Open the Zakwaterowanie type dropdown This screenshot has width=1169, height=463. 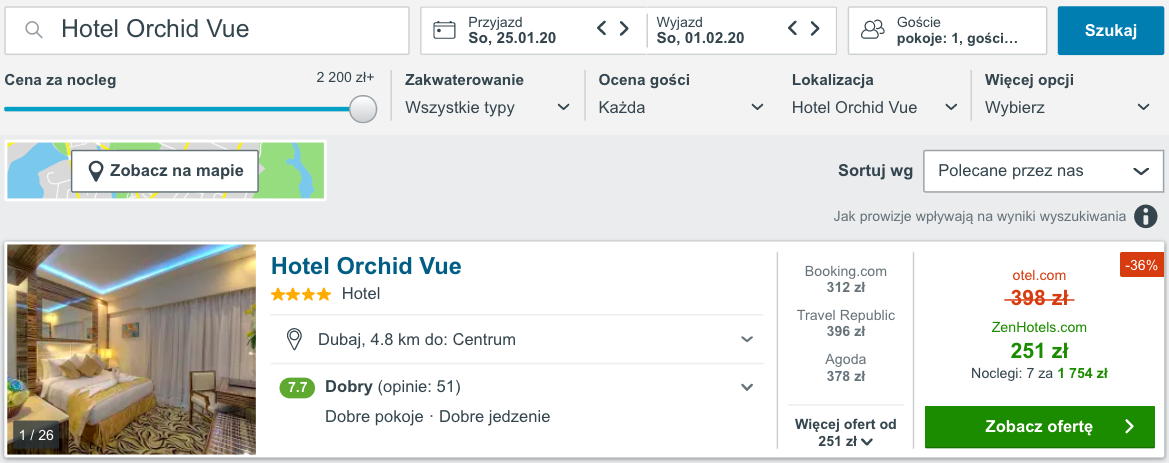coord(487,107)
